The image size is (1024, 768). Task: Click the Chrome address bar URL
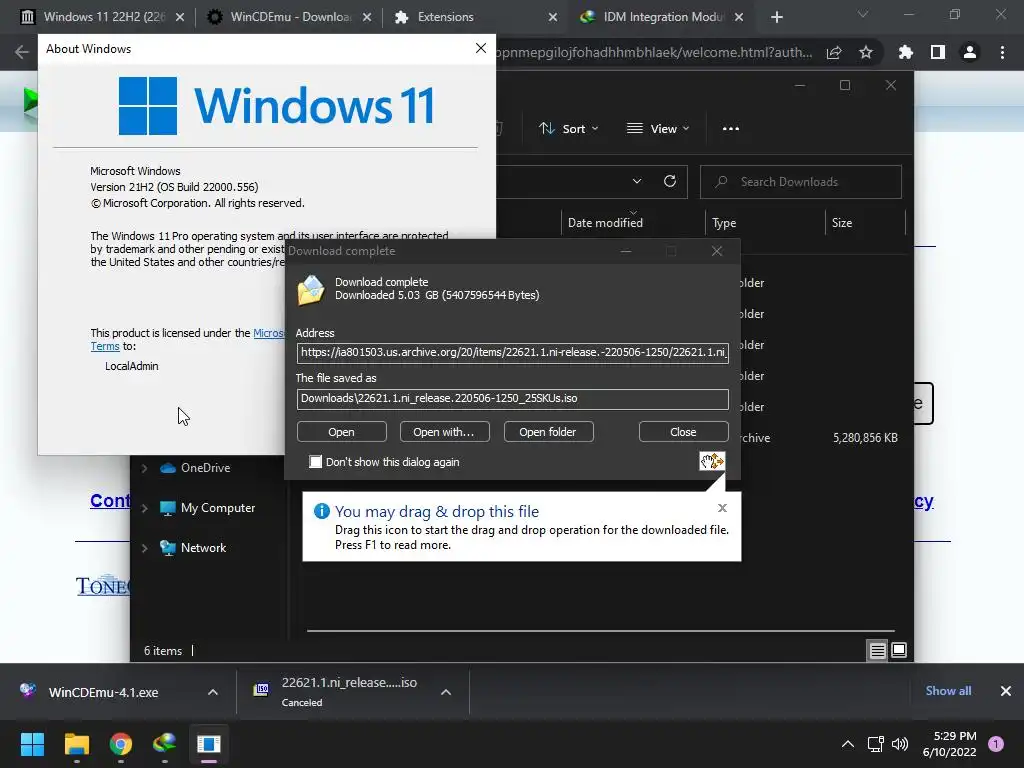653,52
